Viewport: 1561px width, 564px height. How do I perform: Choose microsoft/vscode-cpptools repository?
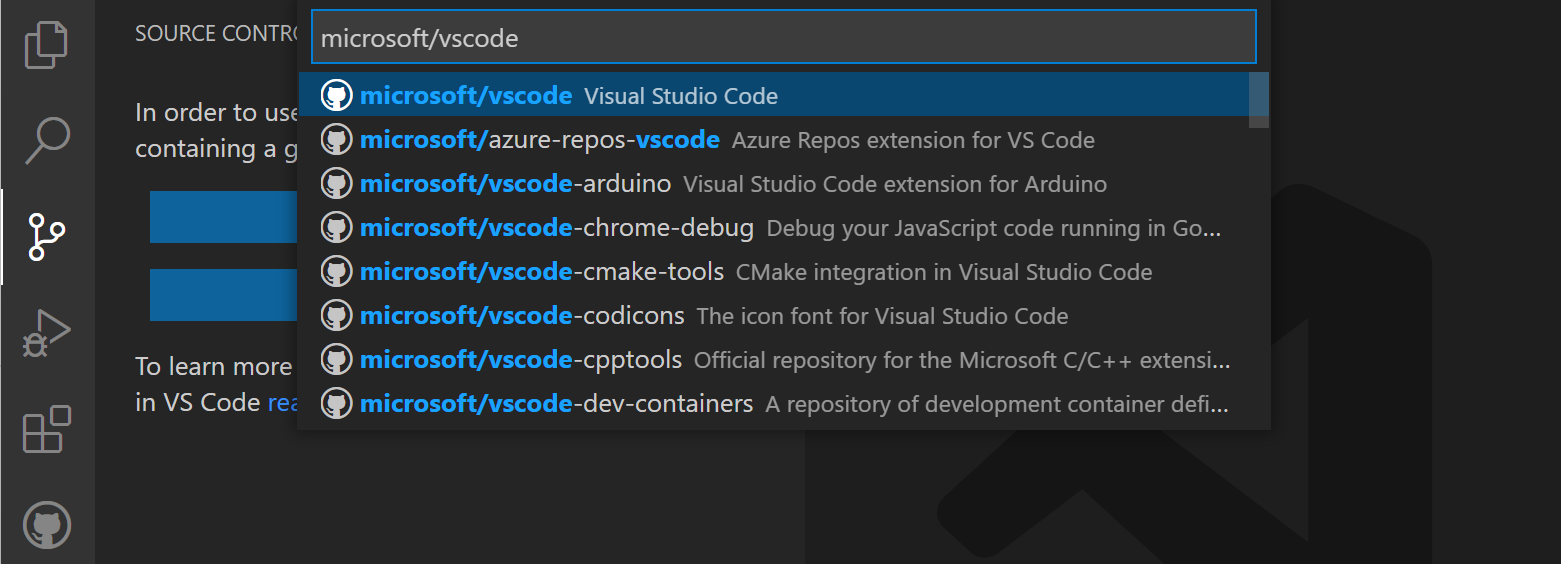(x=521, y=360)
